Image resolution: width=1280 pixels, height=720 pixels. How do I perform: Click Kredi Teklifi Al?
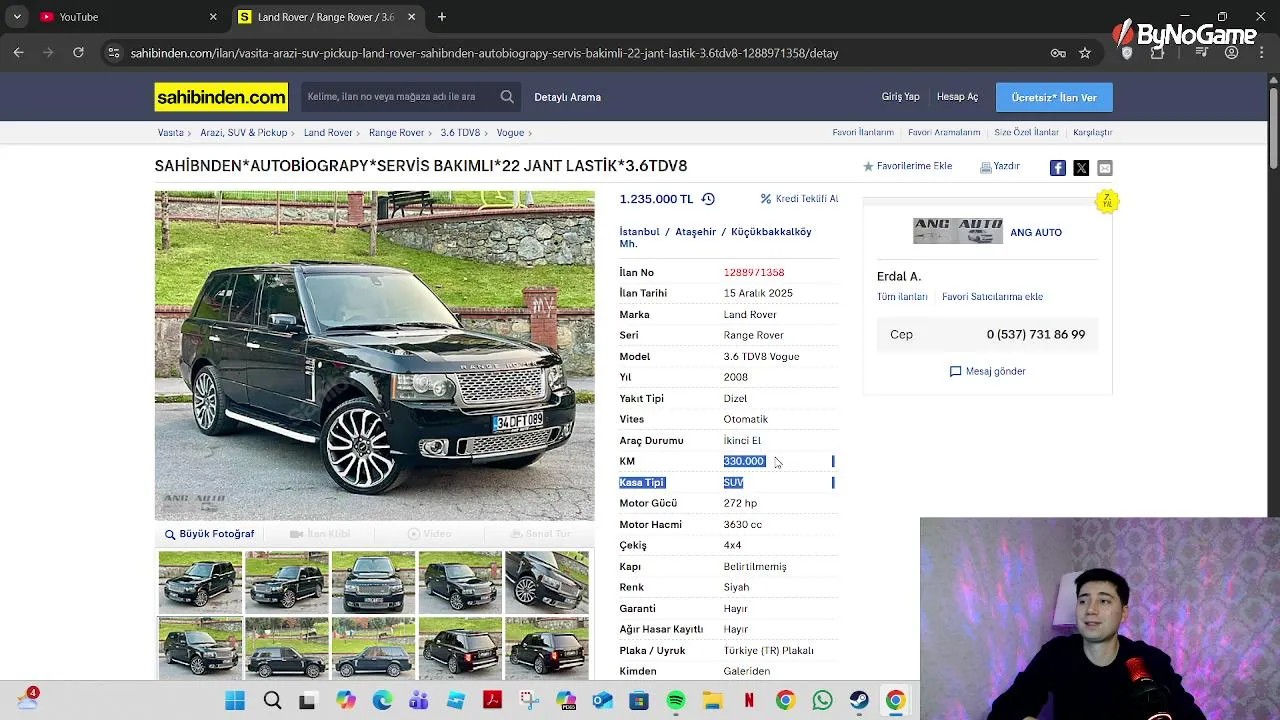[x=799, y=199]
